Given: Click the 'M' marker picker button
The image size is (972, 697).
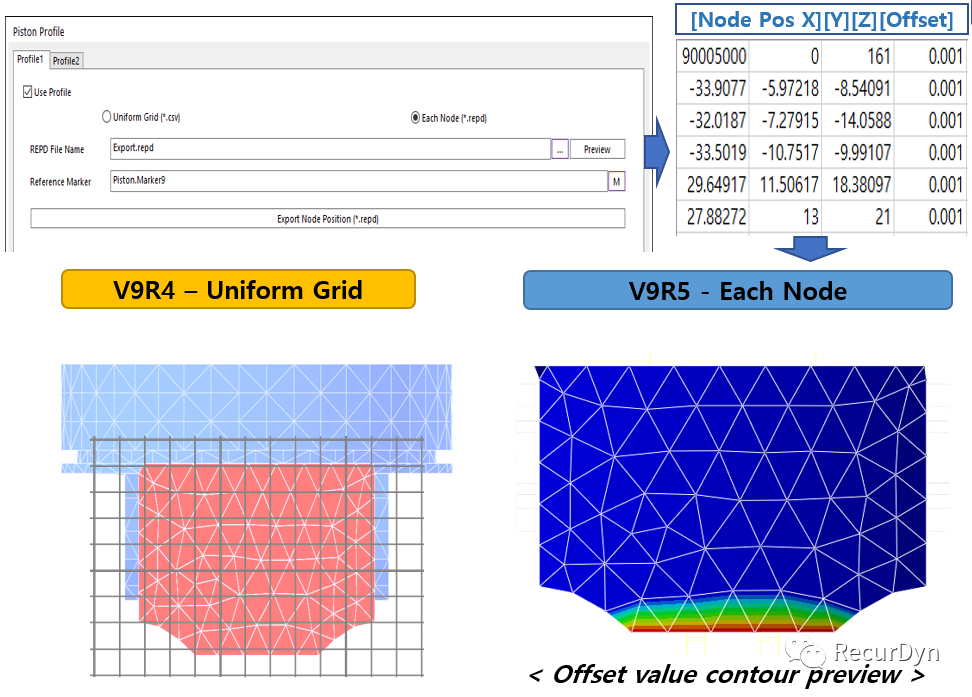Looking at the screenshot, I should [x=616, y=182].
